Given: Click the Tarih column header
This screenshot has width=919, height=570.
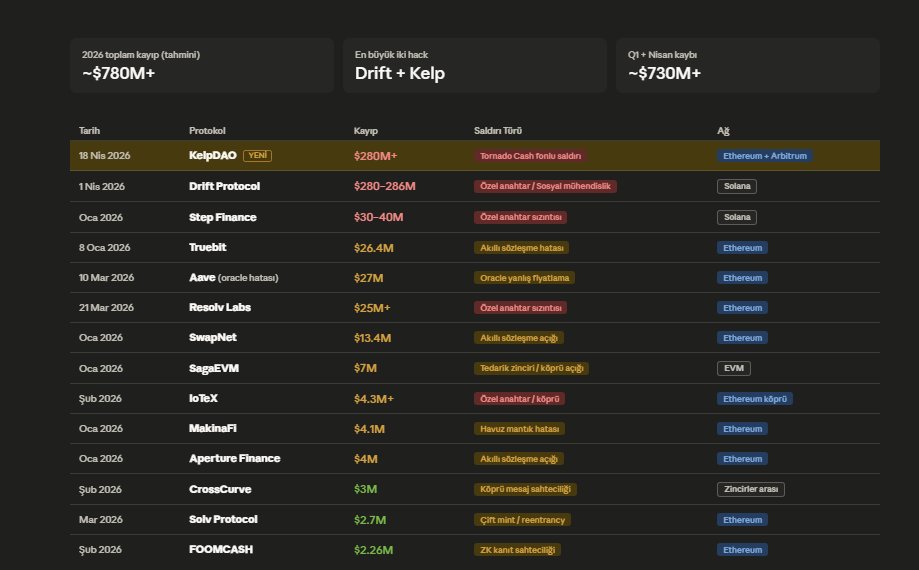Looking at the screenshot, I should pyautogui.click(x=90, y=131).
